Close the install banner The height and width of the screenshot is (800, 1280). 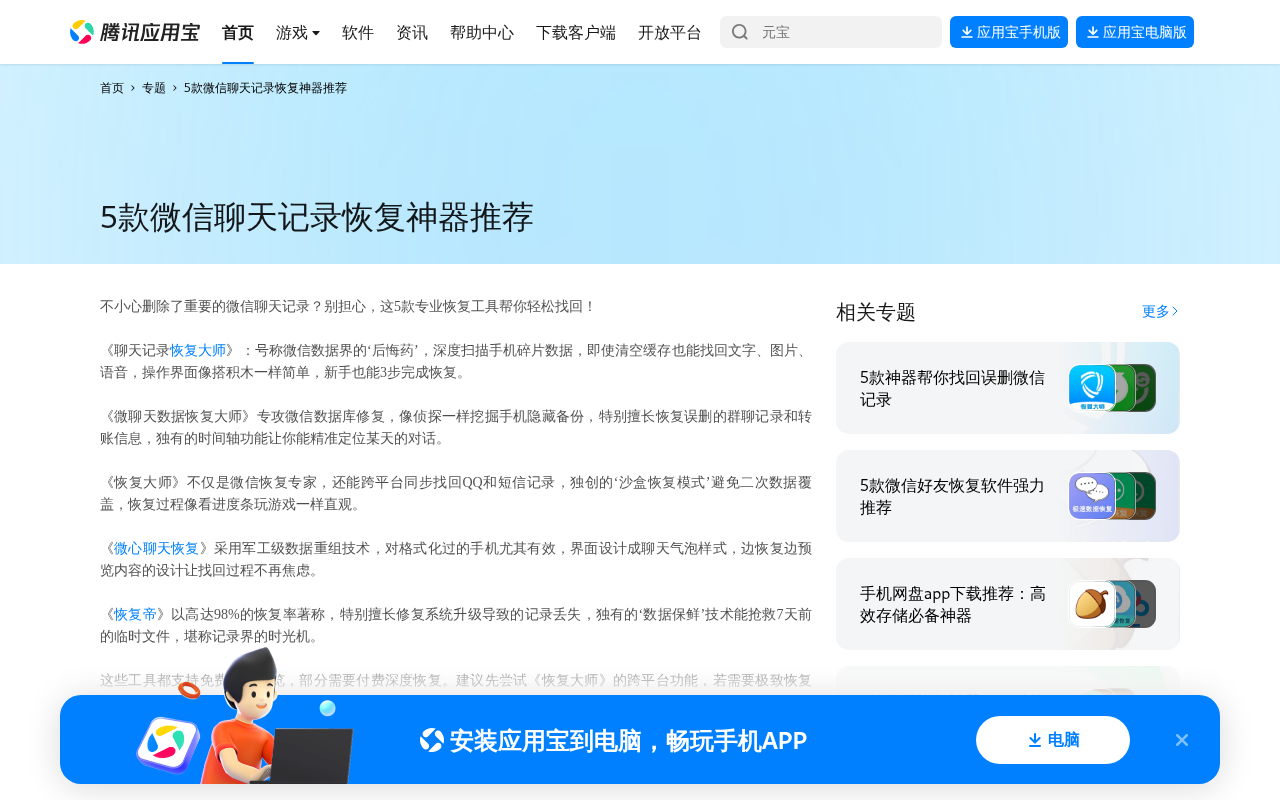tap(1182, 740)
